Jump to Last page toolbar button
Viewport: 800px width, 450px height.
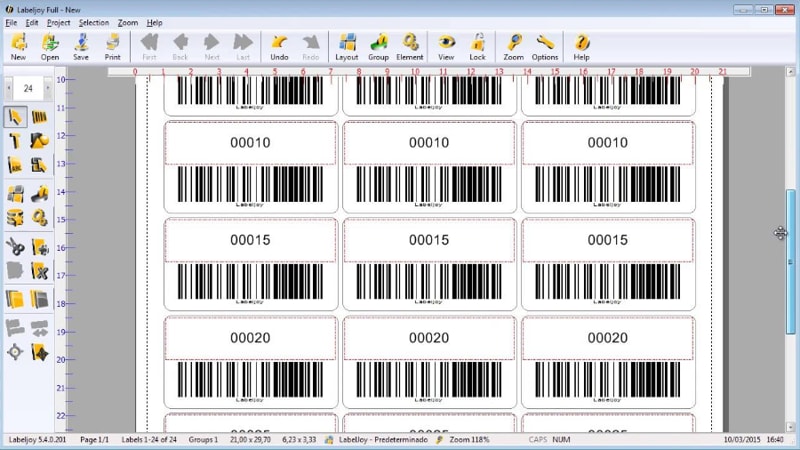[243, 47]
